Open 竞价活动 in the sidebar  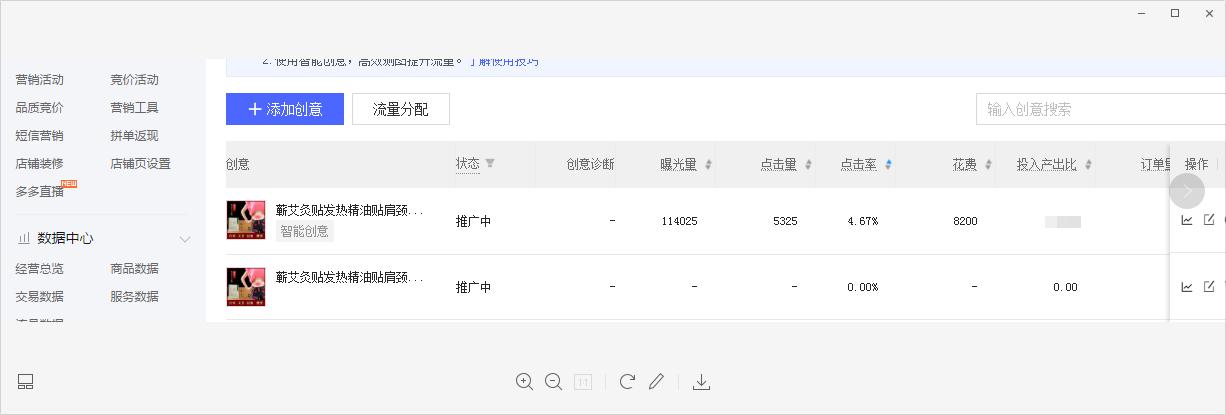click(x=134, y=80)
